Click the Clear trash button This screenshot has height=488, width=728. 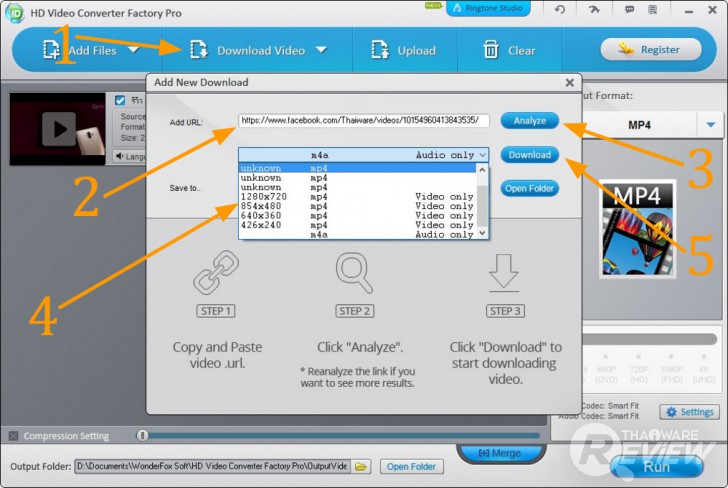(x=509, y=50)
